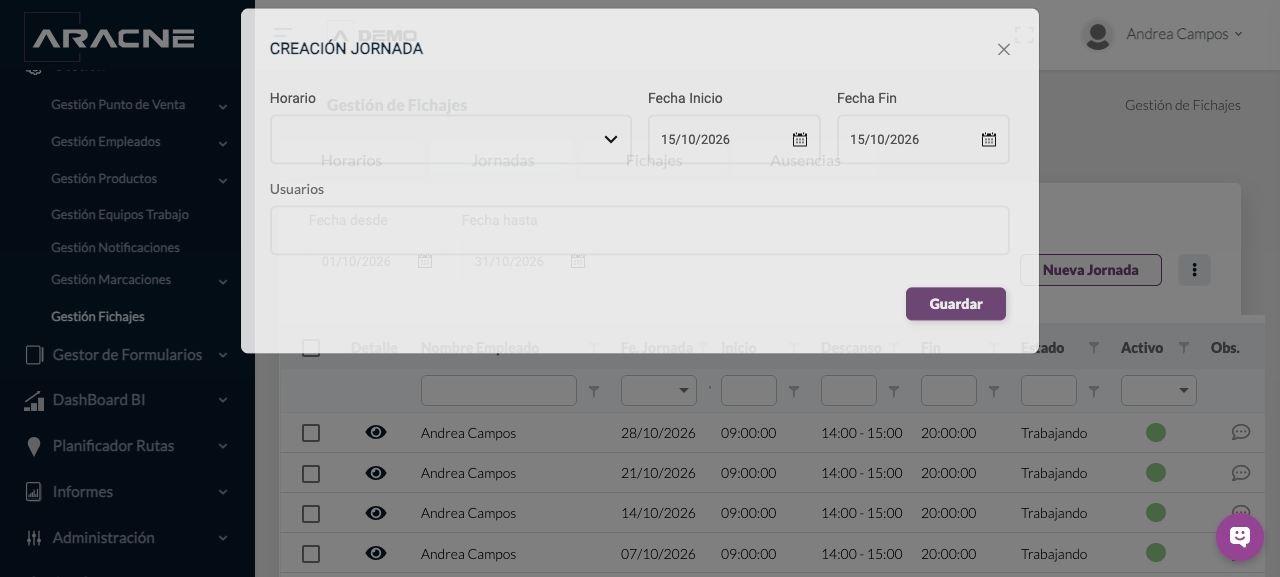1280x577 pixels.
Task: Open Gestión Notificaciones
Action: (115, 248)
